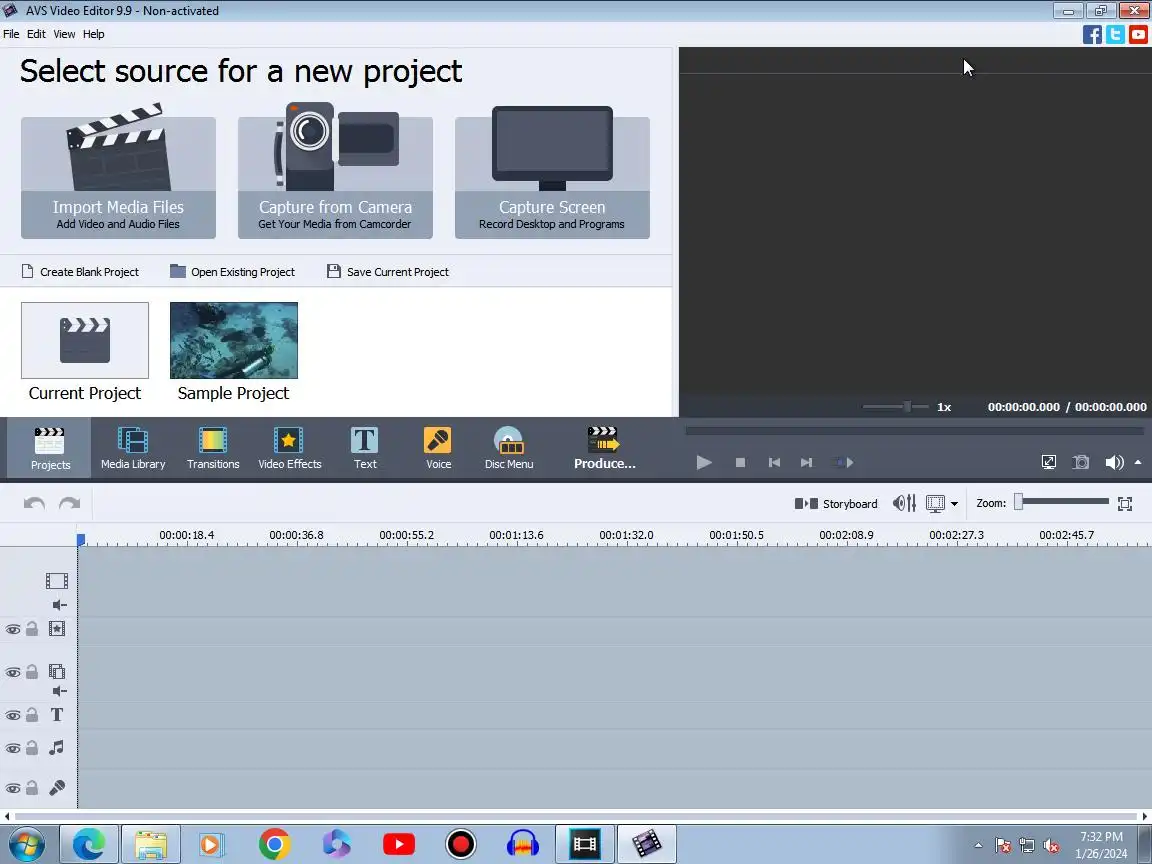Stop the preview playback
Viewport: 1152px width, 864px height.
[741, 462]
